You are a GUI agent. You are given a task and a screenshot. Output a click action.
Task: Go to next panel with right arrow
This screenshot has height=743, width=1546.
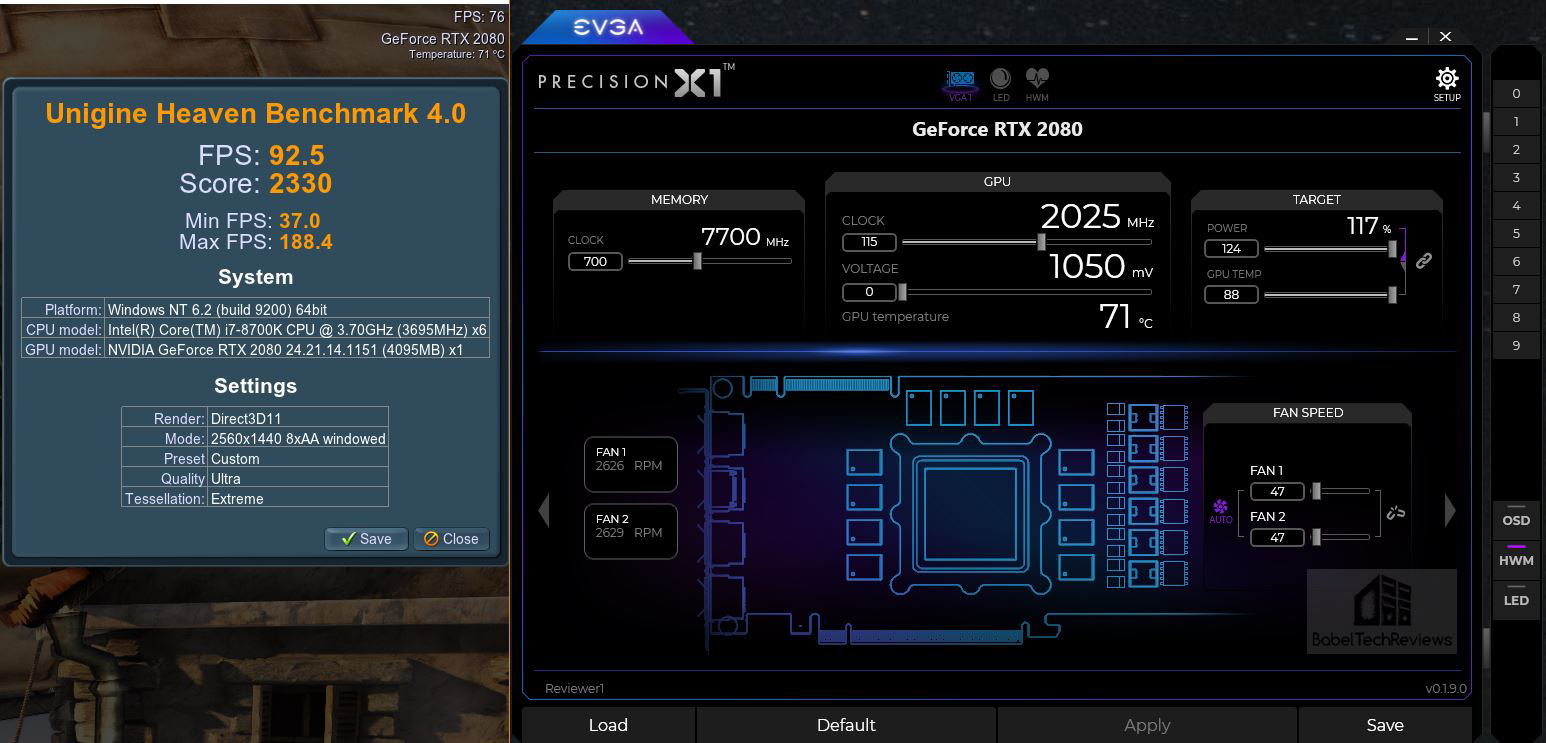1450,510
